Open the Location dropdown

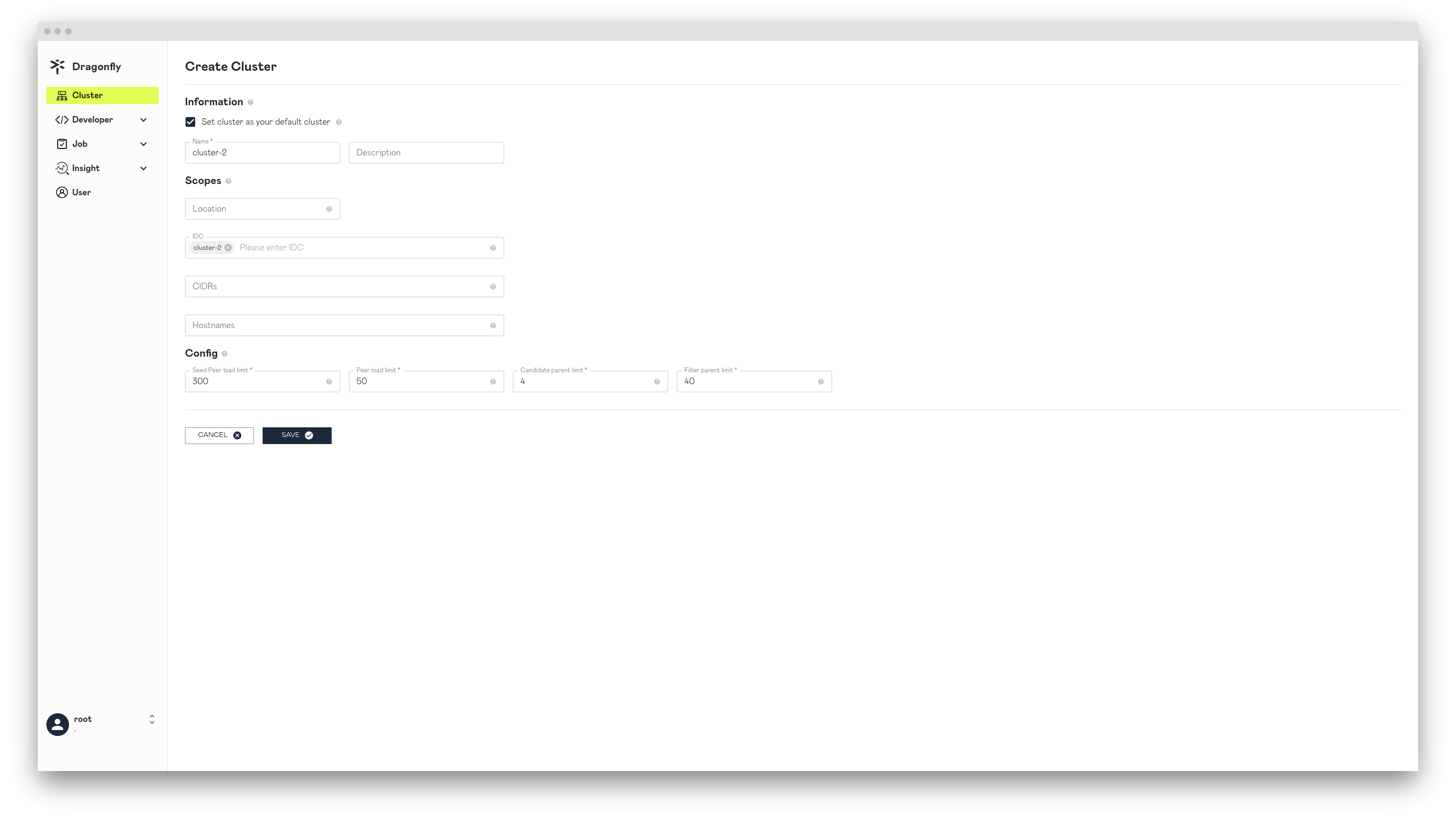click(x=262, y=208)
